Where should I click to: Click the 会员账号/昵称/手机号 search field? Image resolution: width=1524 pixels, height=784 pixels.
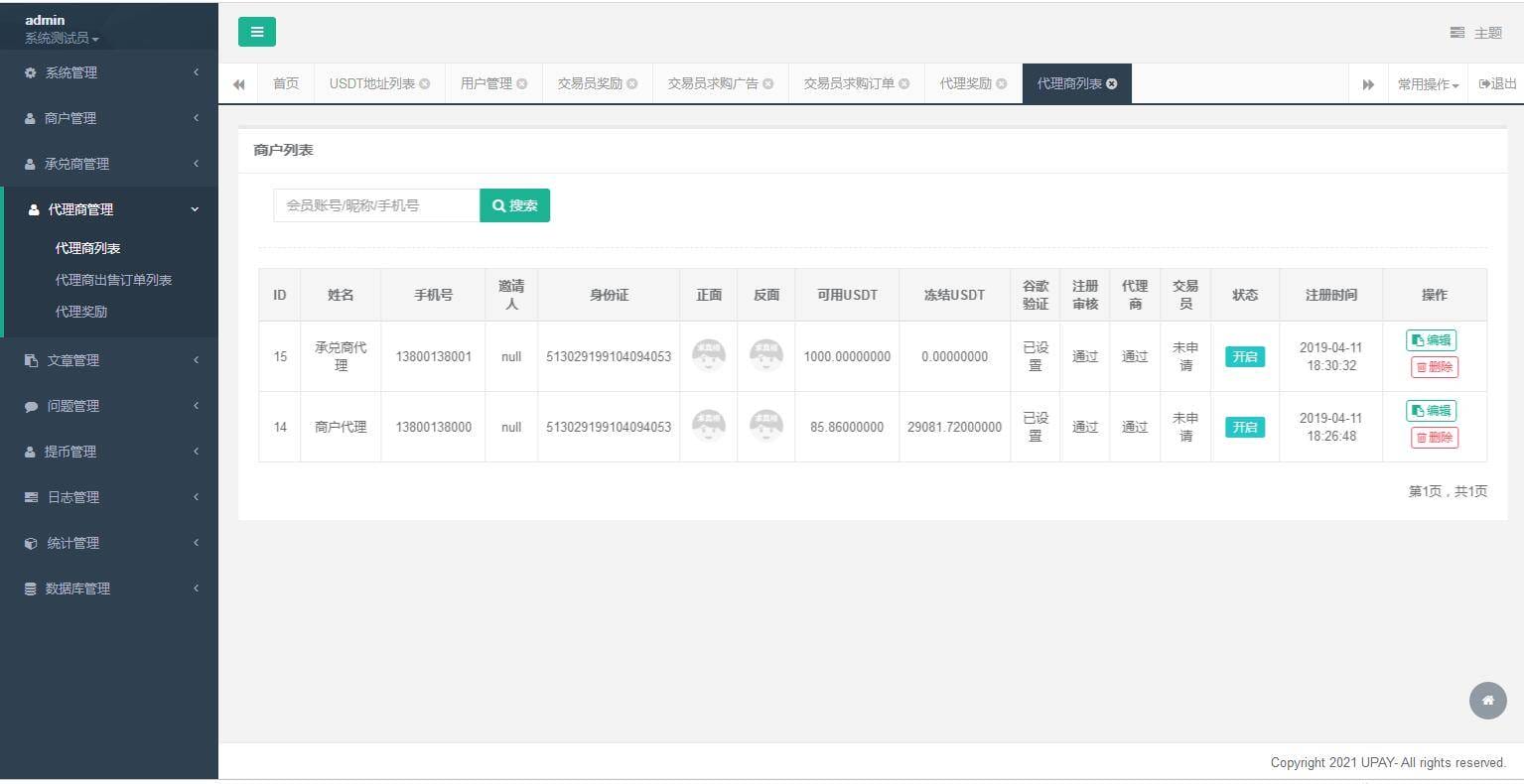point(376,205)
